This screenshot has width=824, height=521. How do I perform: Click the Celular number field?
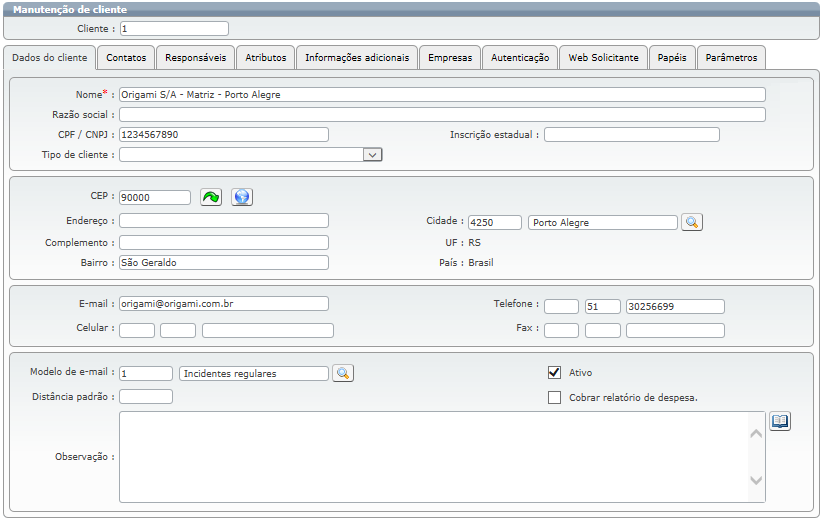click(267, 330)
